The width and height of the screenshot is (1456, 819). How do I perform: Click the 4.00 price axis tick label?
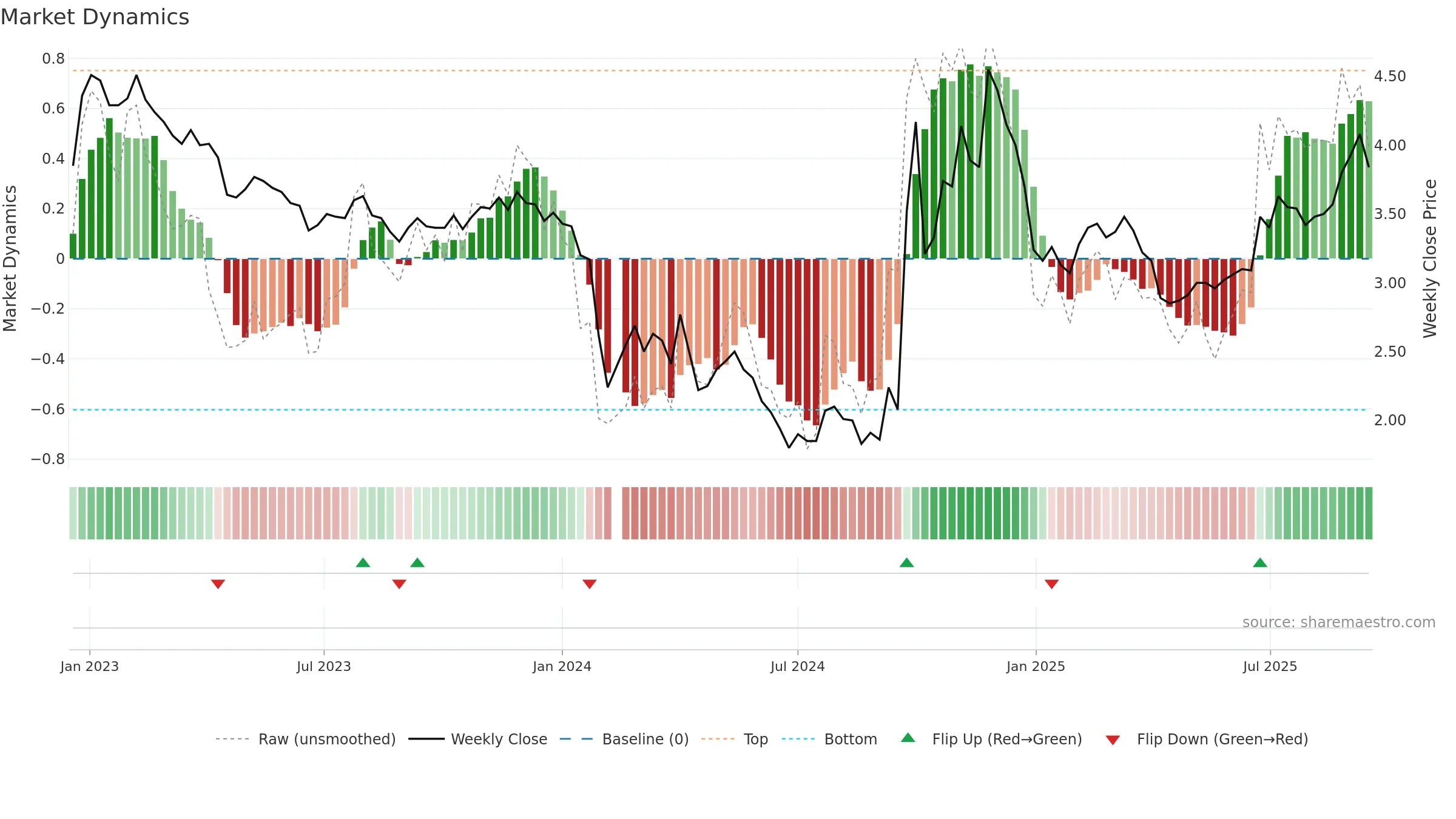tap(1390, 146)
